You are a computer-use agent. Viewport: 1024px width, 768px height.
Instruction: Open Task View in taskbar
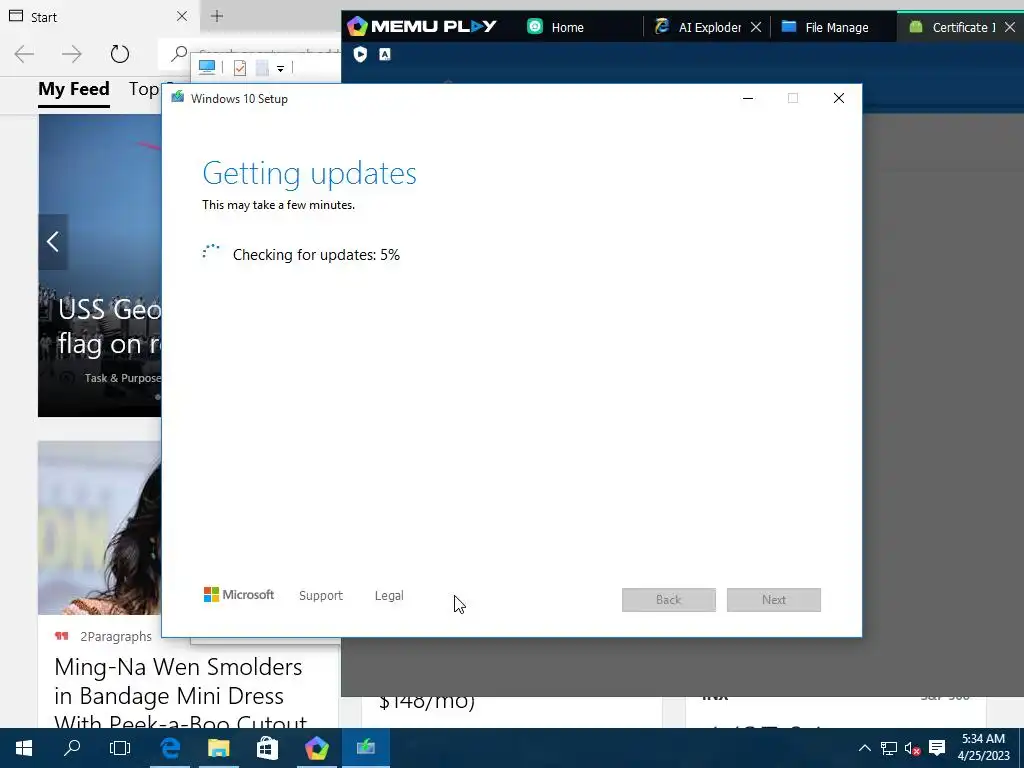tap(120, 748)
